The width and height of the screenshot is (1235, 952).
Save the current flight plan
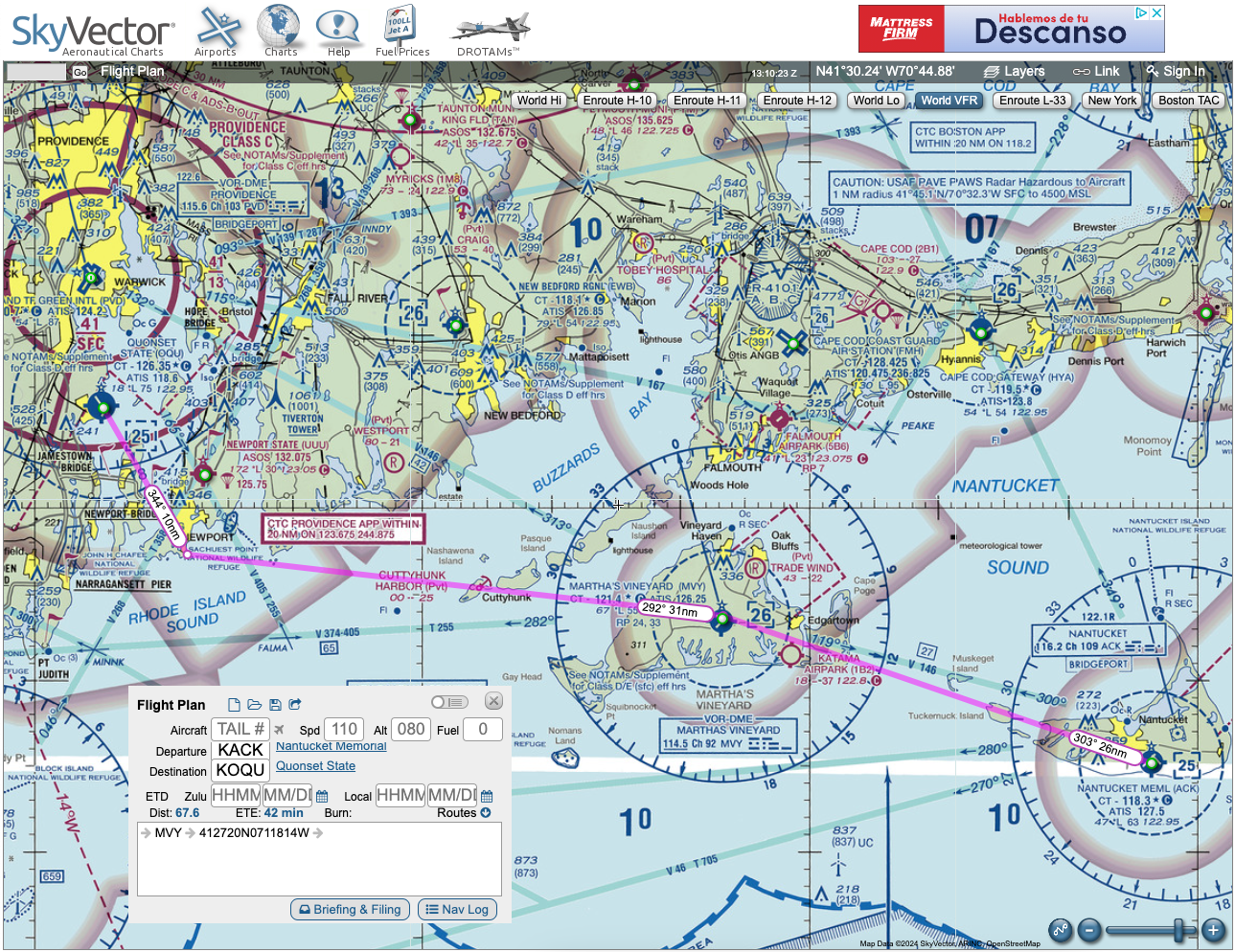click(x=275, y=704)
